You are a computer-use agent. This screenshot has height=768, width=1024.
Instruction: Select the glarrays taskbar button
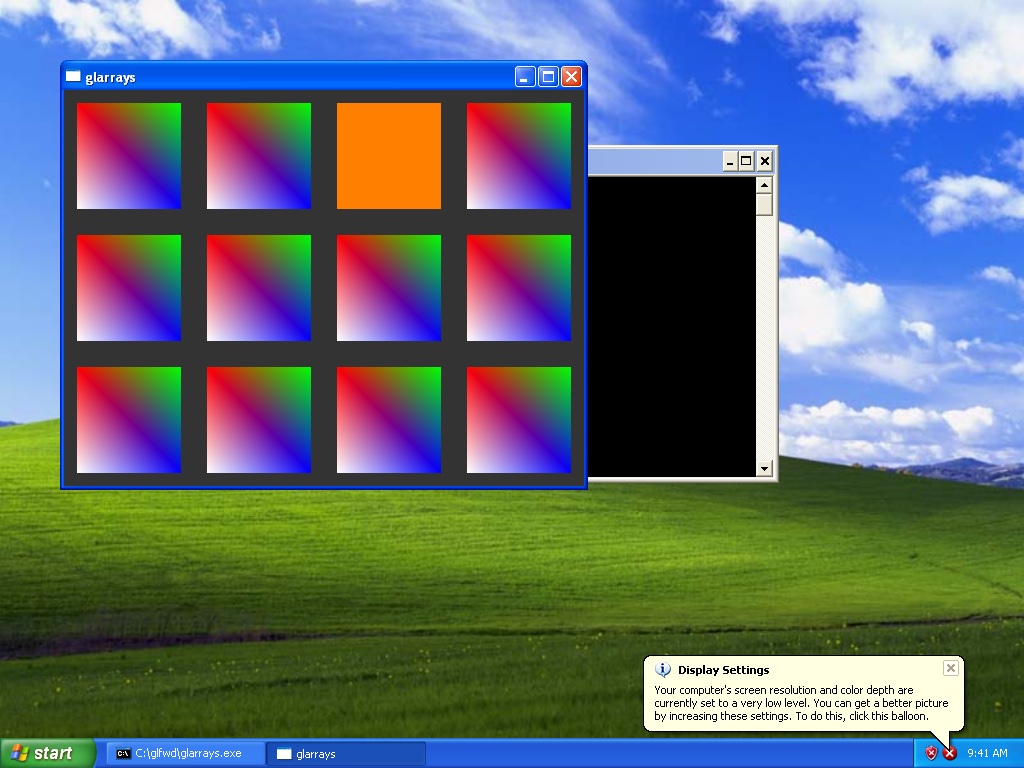(346, 754)
